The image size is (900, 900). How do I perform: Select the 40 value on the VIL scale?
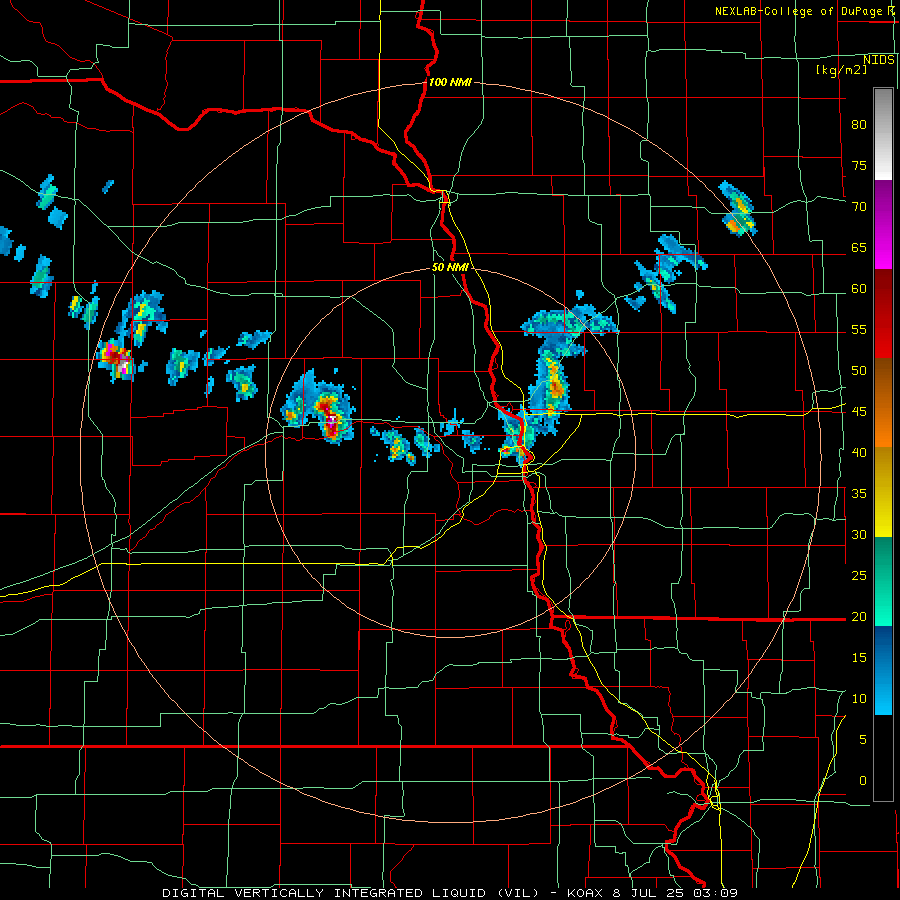(859, 453)
